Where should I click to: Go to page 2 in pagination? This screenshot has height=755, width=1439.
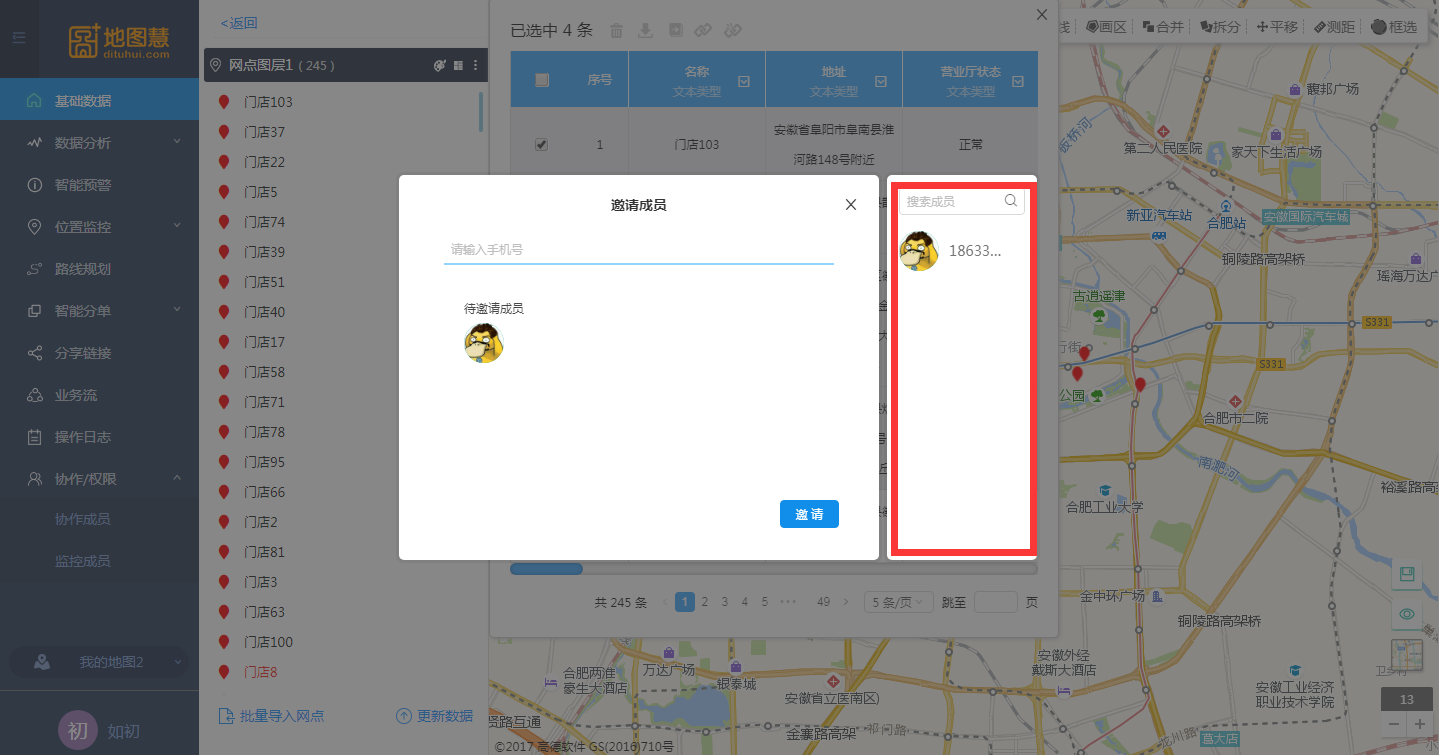coord(704,602)
